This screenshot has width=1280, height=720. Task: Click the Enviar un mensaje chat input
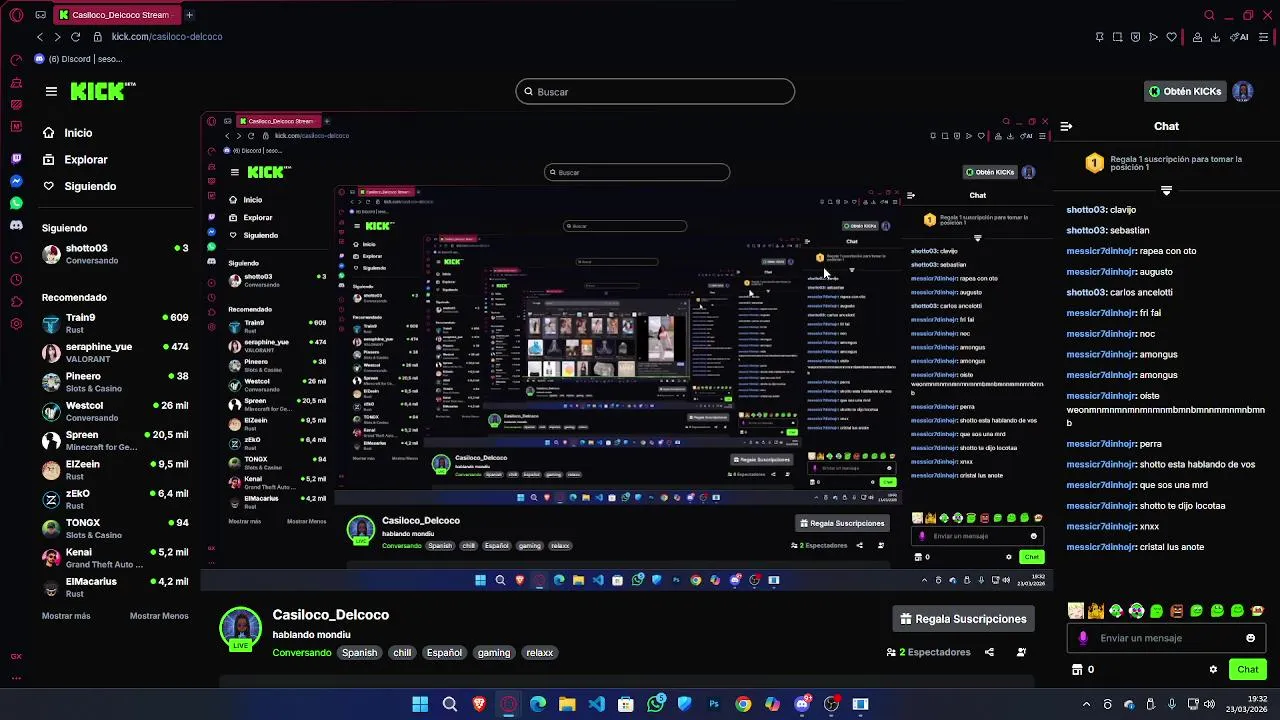tap(1168, 638)
